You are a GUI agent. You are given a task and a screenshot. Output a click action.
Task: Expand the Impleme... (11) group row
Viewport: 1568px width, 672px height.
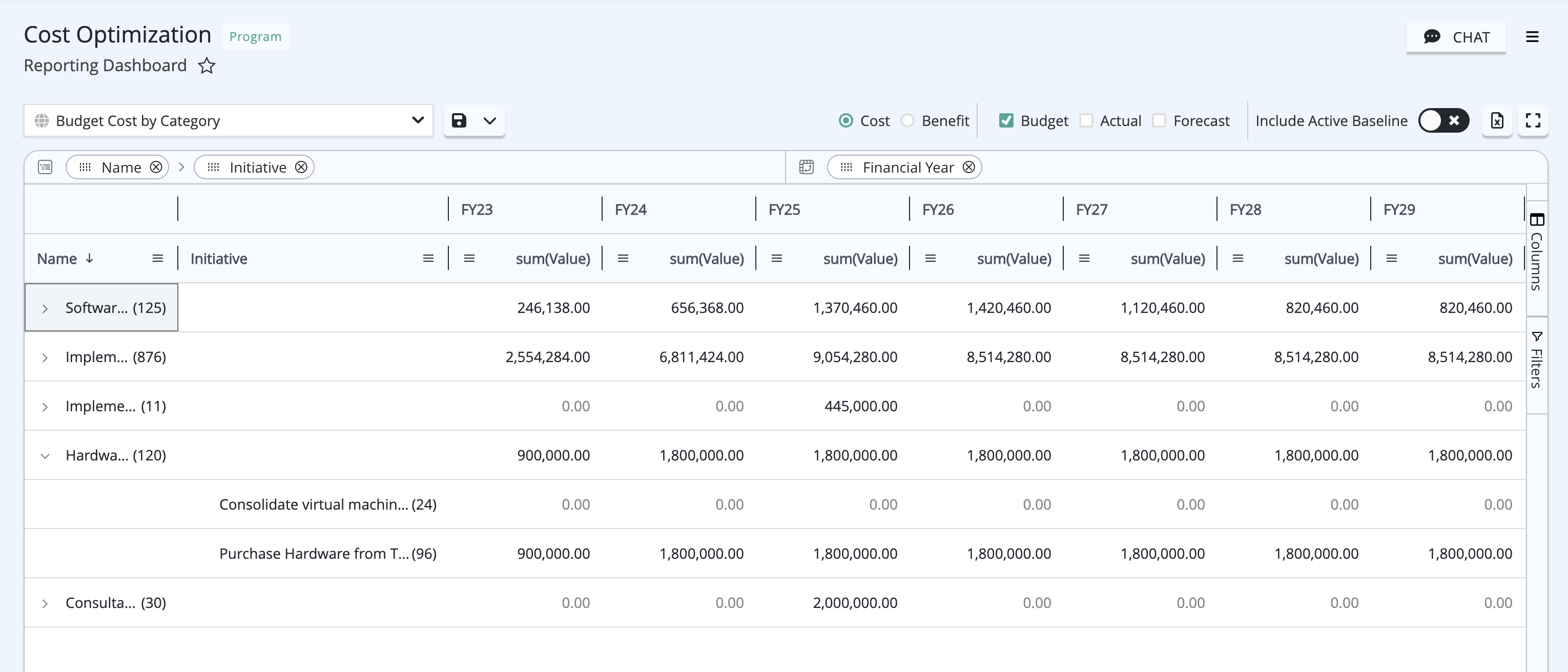[x=45, y=407]
